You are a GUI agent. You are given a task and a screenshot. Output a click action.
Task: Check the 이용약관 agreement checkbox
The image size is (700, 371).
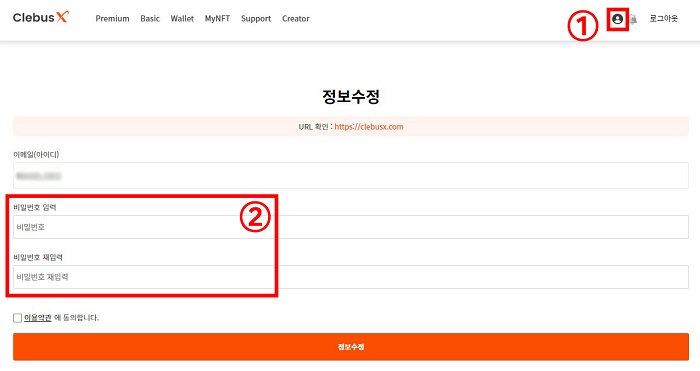17,318
